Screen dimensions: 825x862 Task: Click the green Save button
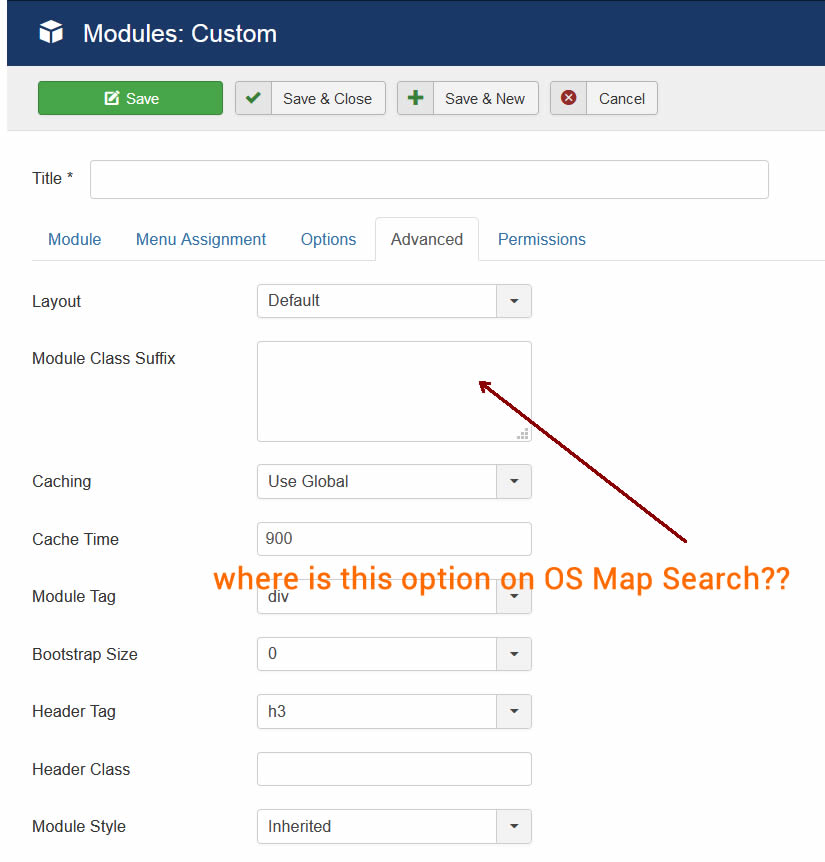tap(130, 98)
